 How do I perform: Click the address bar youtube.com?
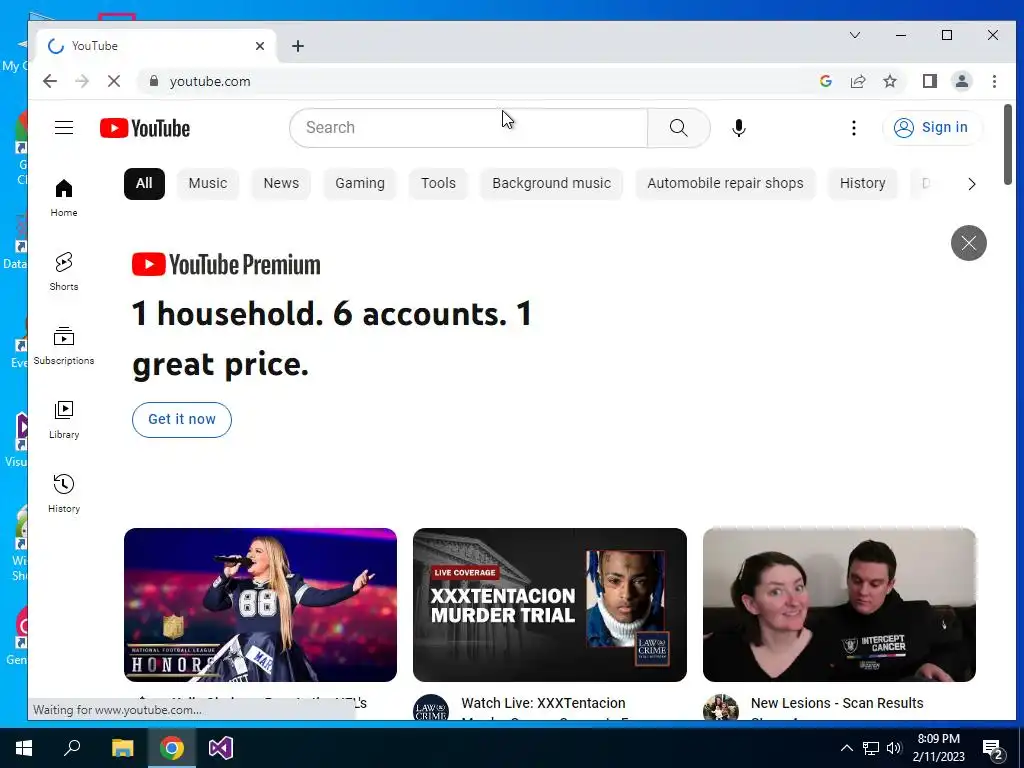point(210,81)
